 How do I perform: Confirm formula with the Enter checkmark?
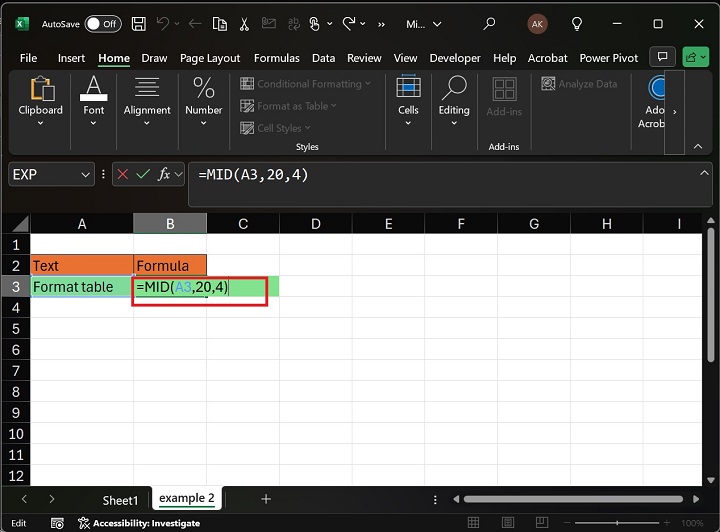pyautogui.click(x=144, y=174)
